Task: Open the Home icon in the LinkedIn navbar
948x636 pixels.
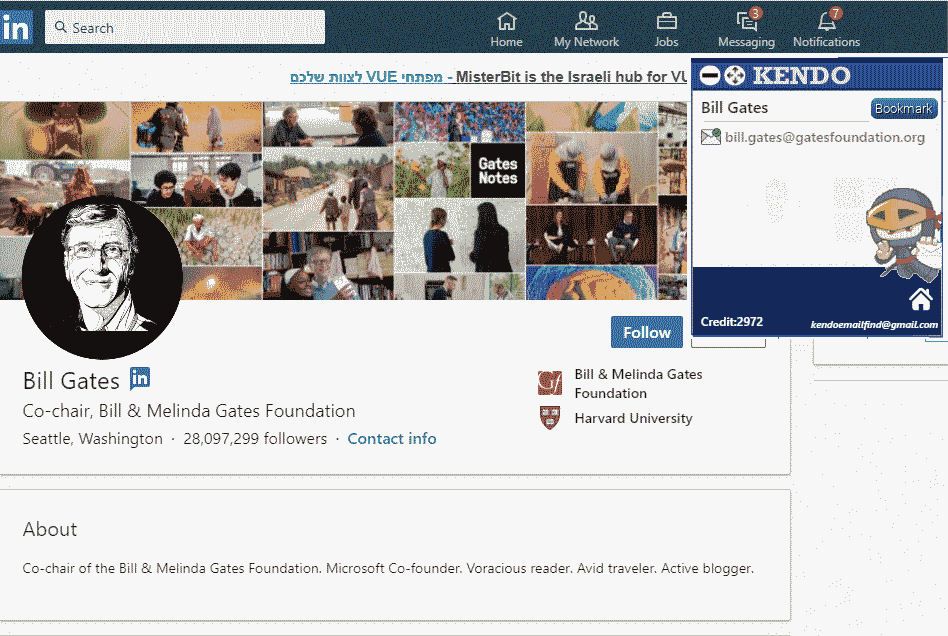Action: [x=506, y=22]
